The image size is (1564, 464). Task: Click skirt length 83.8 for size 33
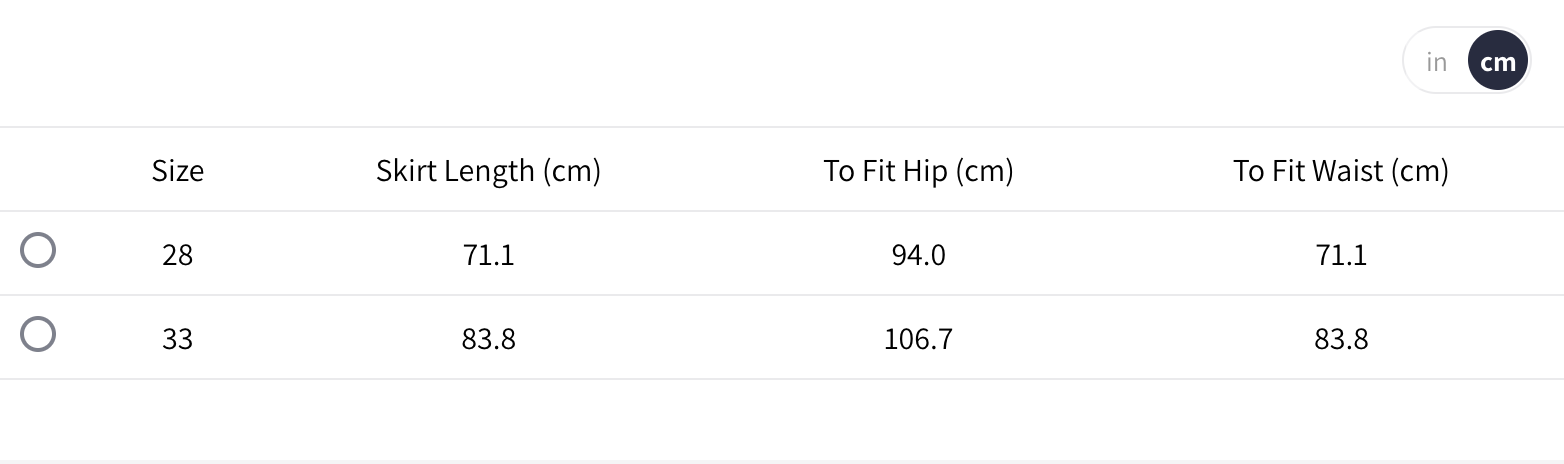point(488,340)
